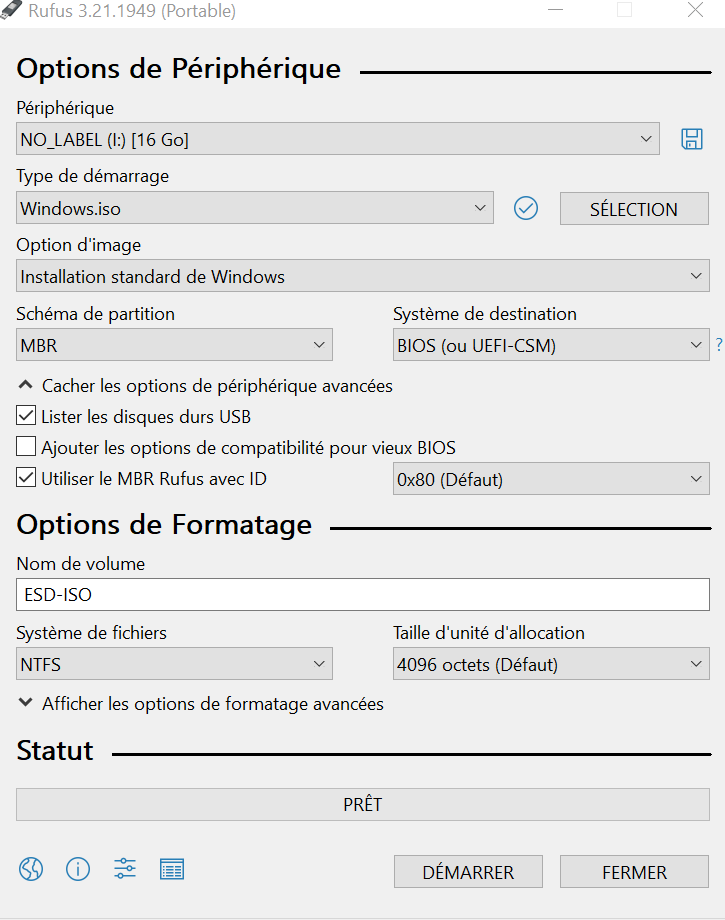Viewport: 725px width, 920px height.
Task: Open the Option d'image dropdown
Action: tap(362, 276)
